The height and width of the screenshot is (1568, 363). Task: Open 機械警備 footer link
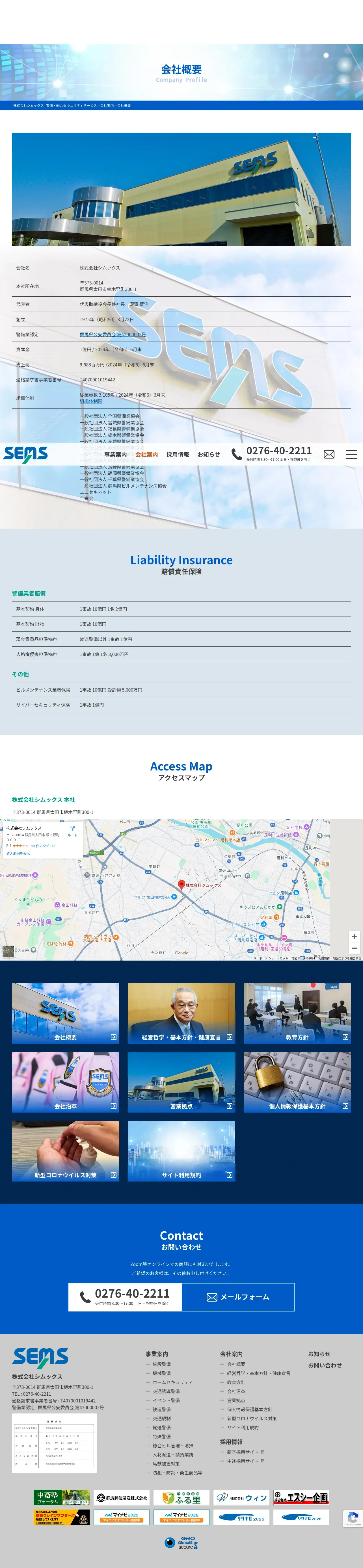tap(161, 1373)
